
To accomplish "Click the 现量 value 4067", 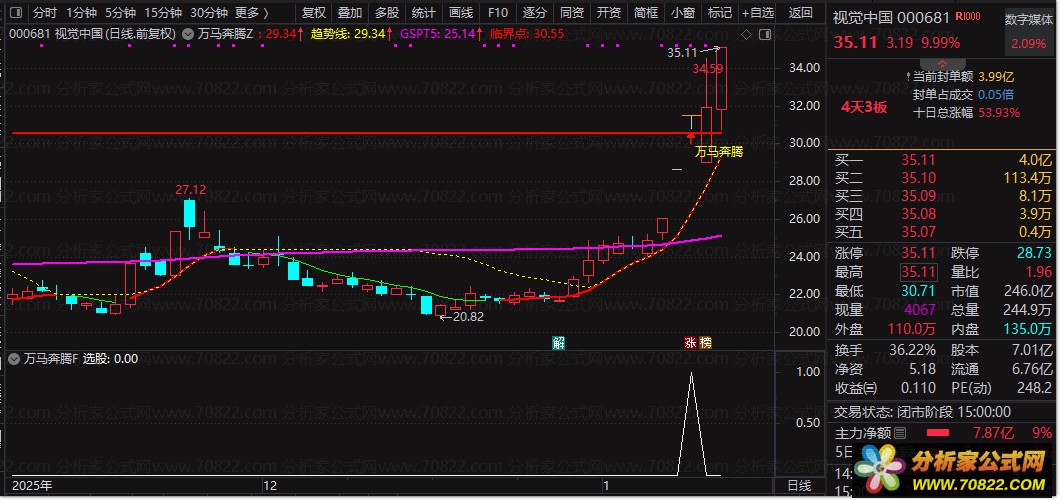I will [920, 310].
